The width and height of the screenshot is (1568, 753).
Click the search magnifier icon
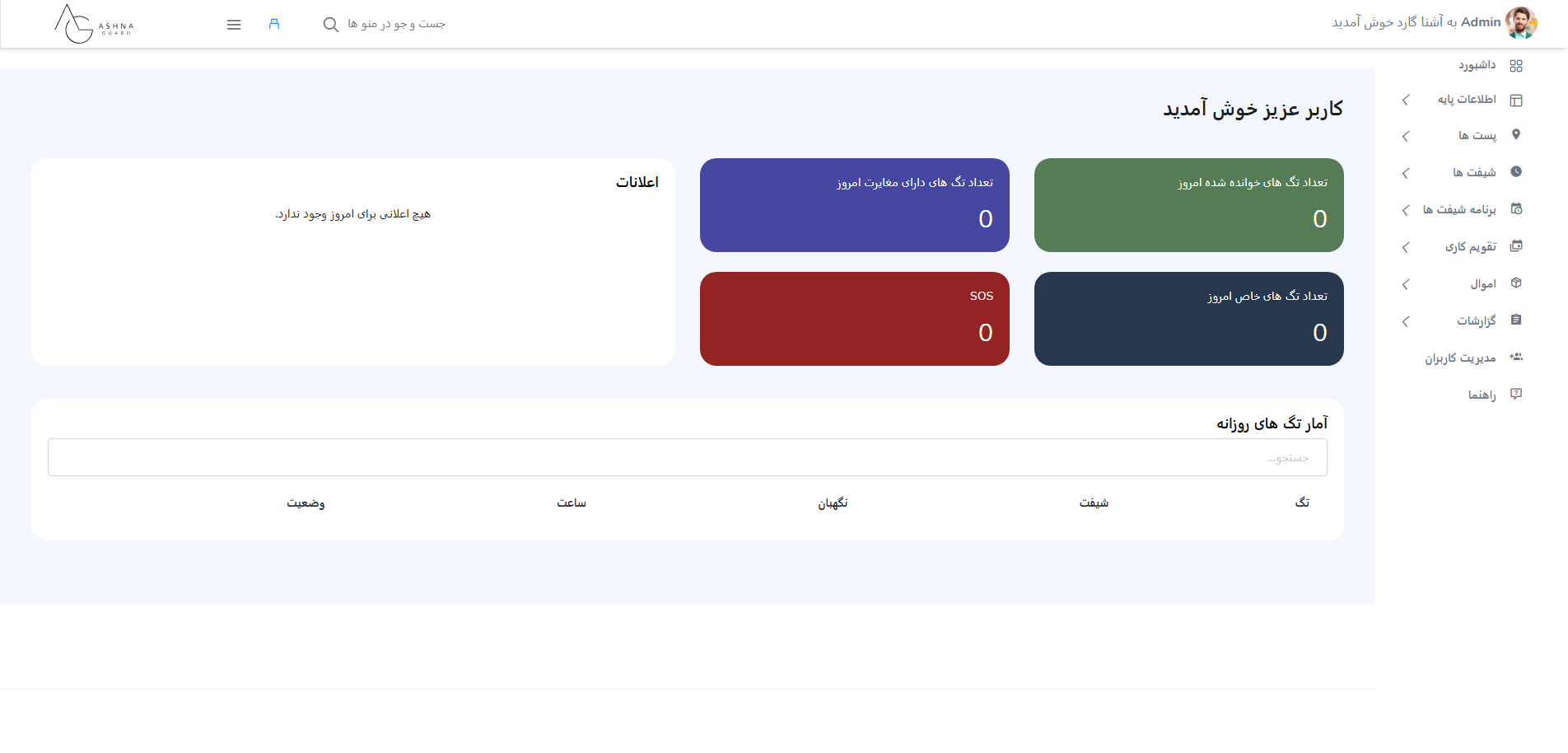(330, 25)
